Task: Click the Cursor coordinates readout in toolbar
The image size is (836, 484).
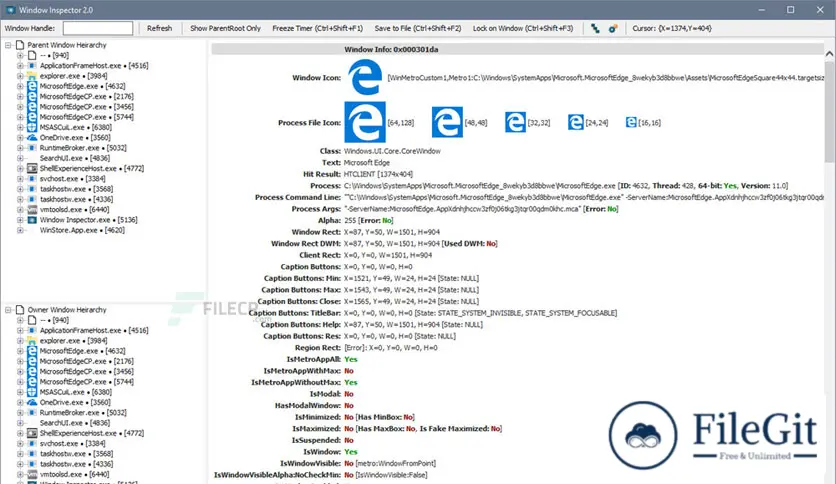Action: tap(672, 28)
